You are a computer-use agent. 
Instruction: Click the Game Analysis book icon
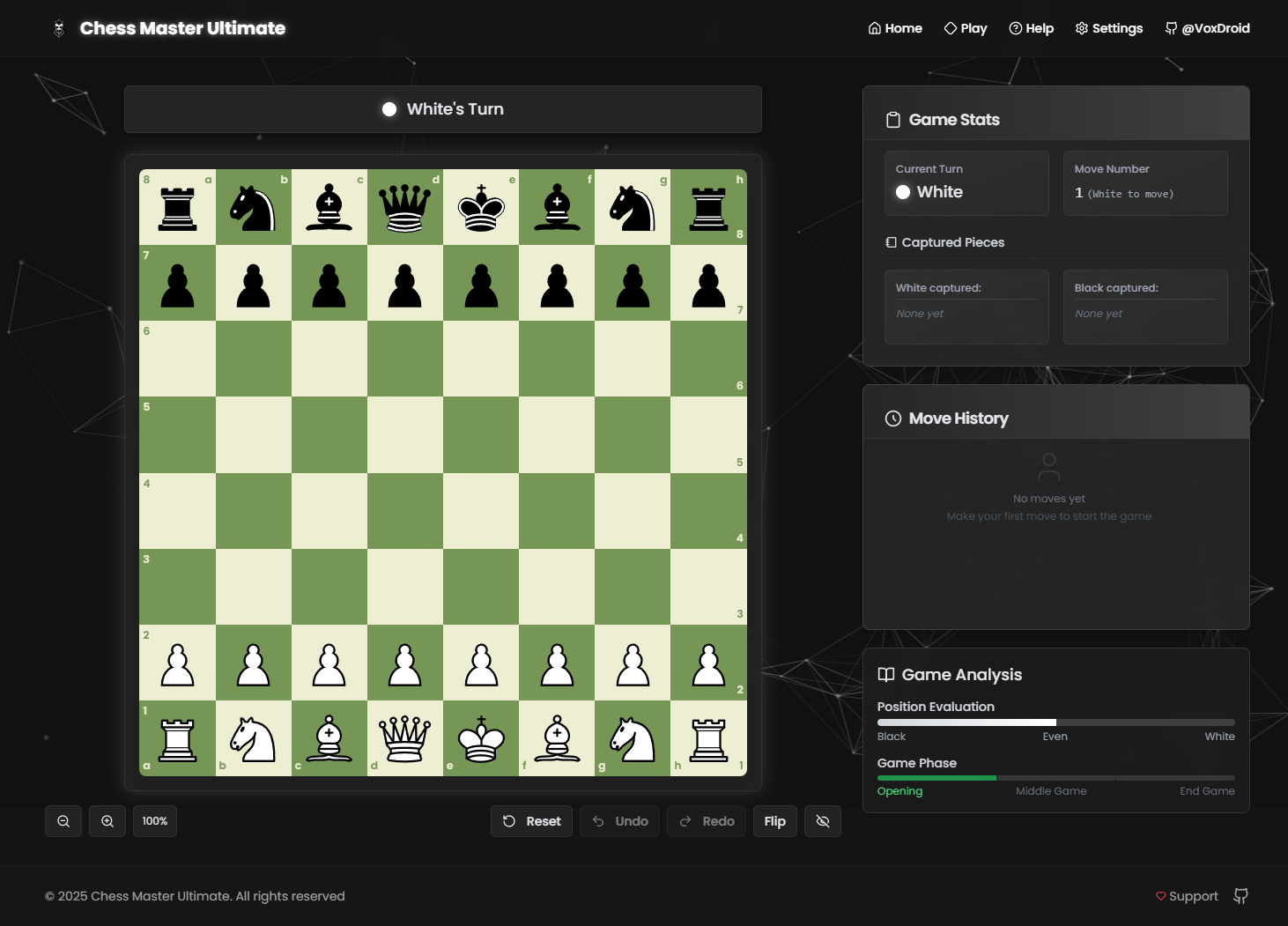point(885,674)
